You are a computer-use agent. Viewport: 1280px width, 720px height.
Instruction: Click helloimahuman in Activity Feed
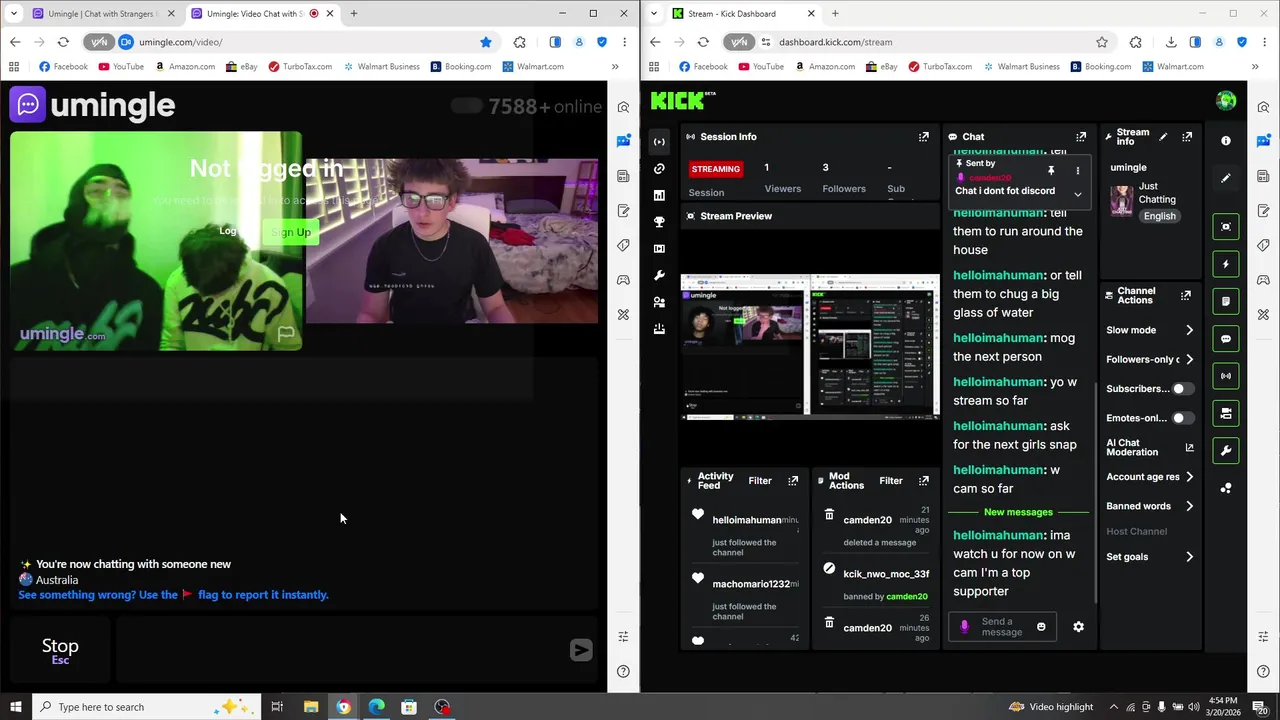coord(747,520)
